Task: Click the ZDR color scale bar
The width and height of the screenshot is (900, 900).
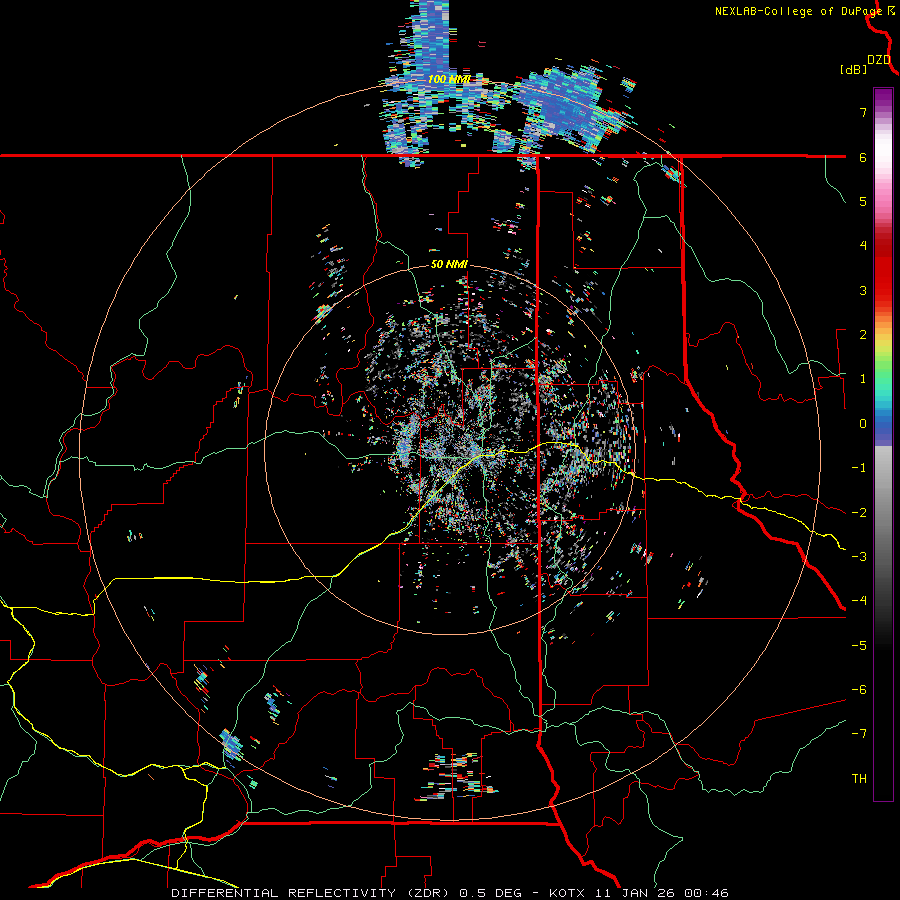Action: coord(883,444)
